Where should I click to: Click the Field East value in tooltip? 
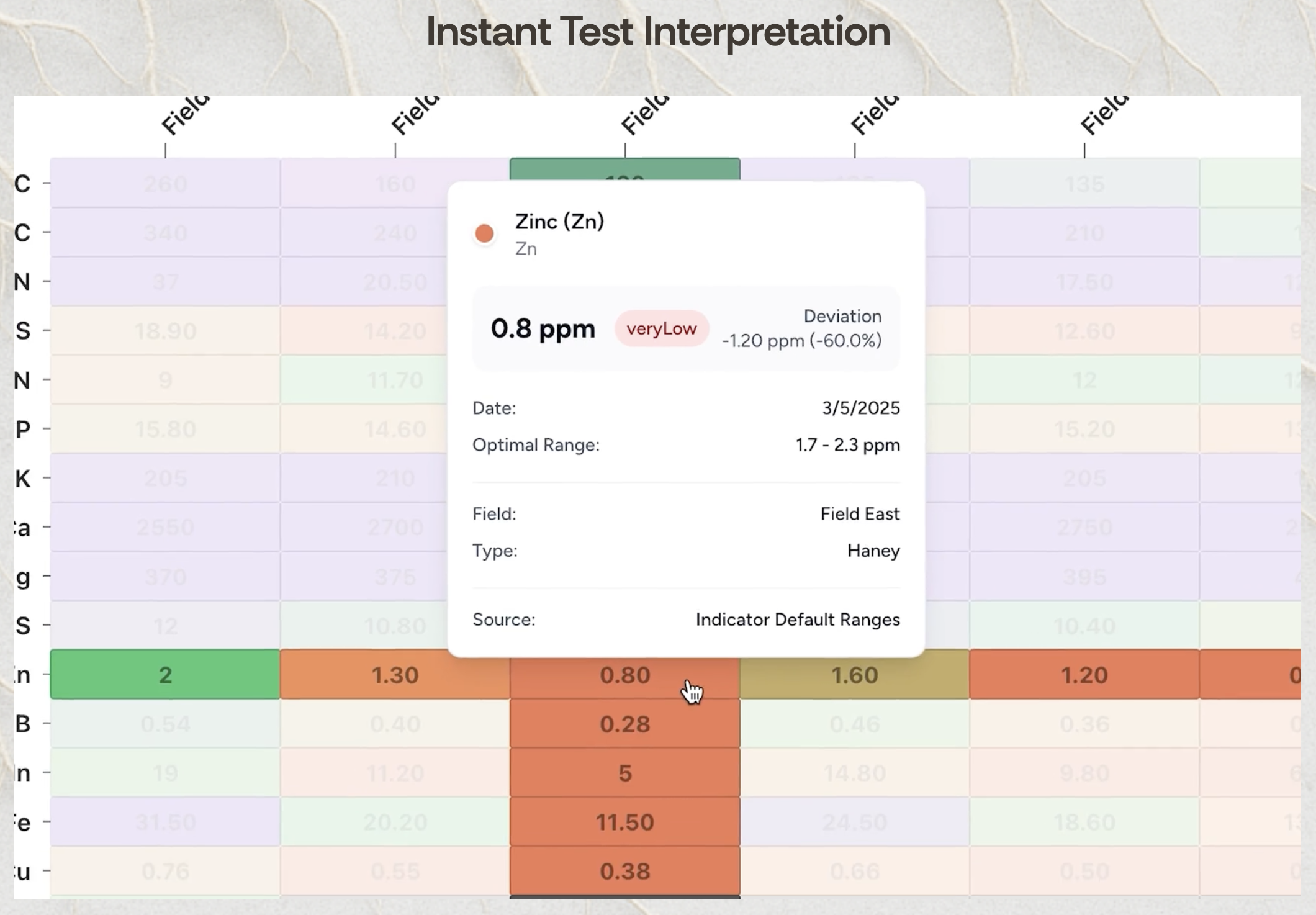pyautogui.click(x=859, y=514)
